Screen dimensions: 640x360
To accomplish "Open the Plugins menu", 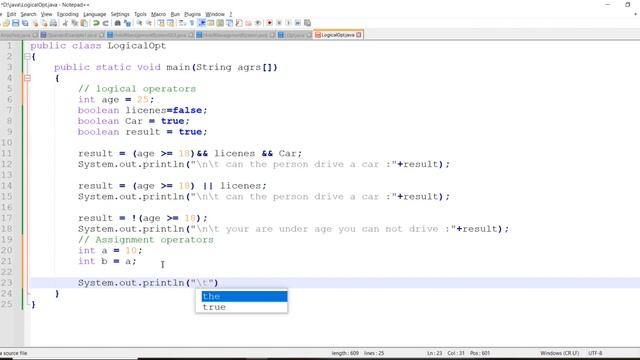I will 192,14.
